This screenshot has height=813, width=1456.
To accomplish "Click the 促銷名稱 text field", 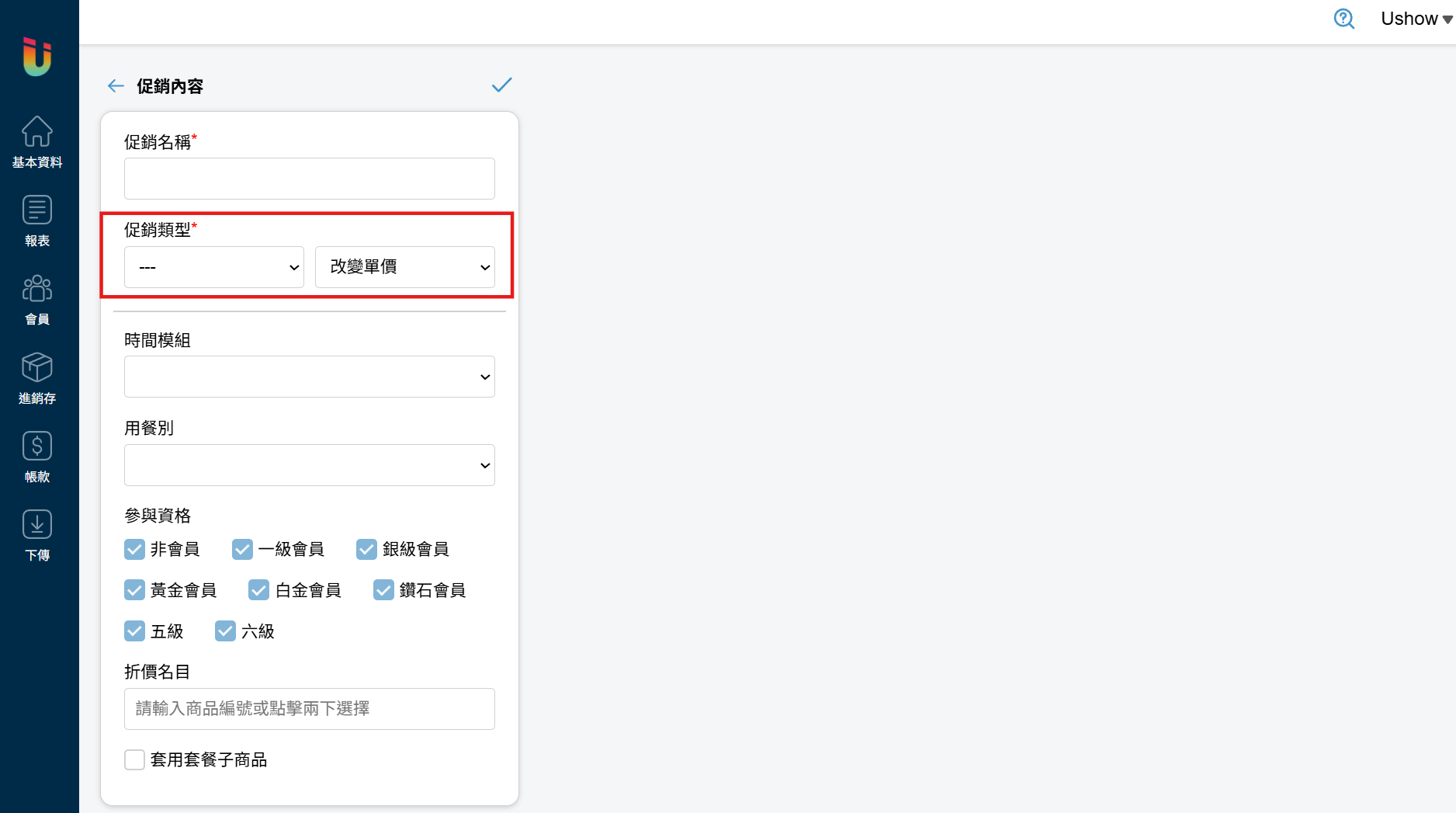I will point(310,179).
